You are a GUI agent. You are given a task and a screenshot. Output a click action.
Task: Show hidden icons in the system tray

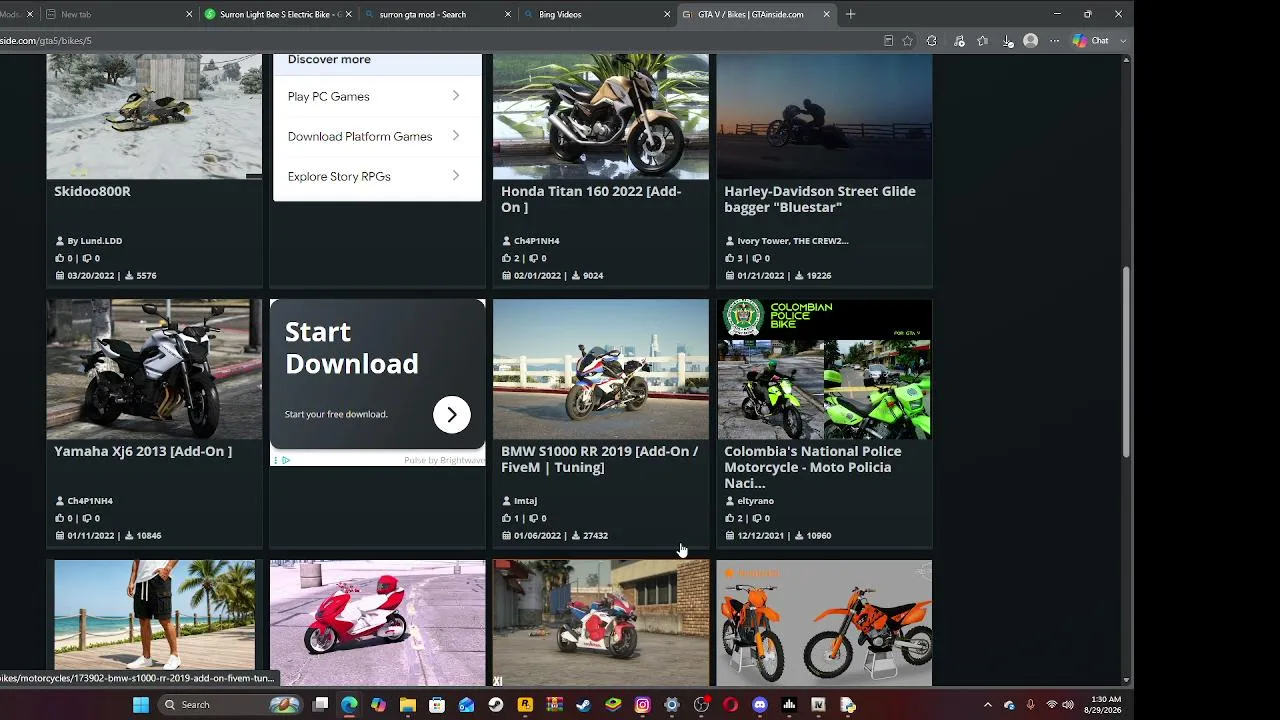pos(988,705)
